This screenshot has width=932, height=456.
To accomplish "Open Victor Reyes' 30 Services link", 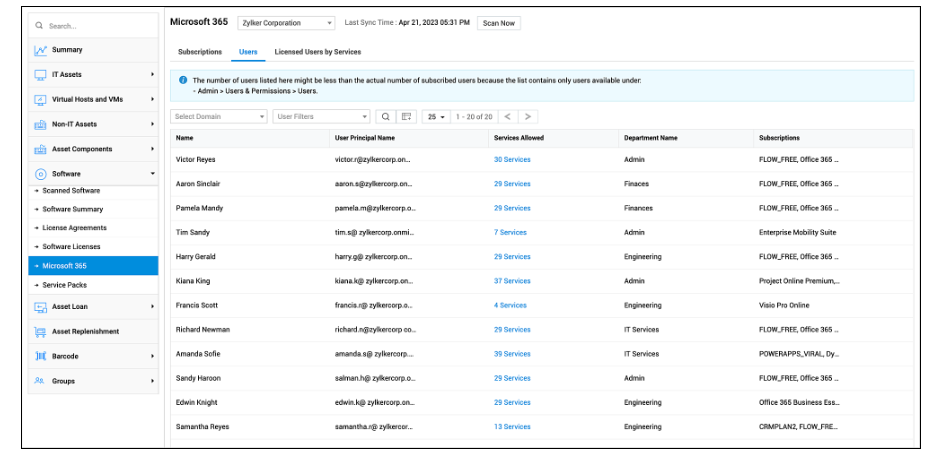I will click(x=512, y=160).
